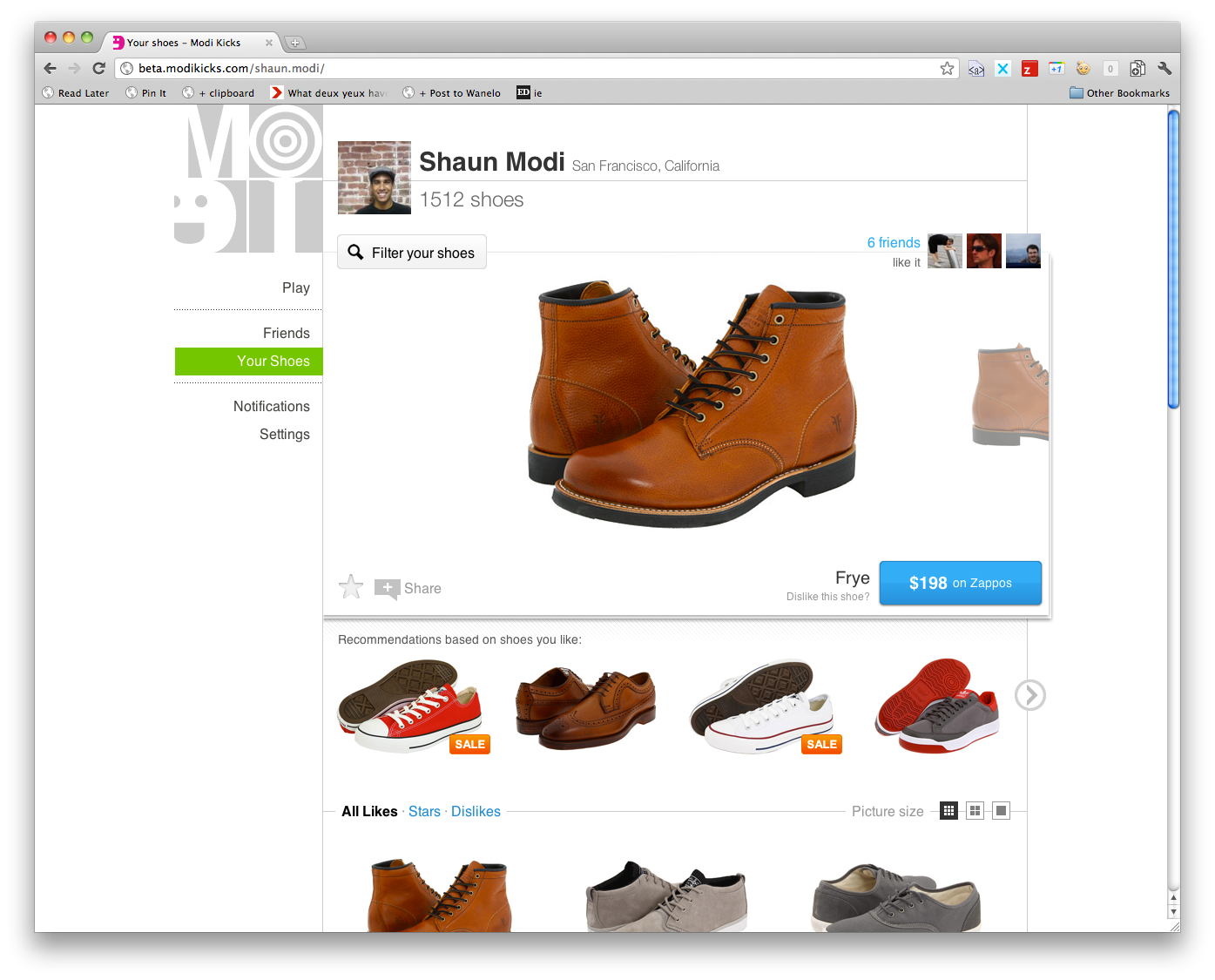Mark dislike via Dislike this shoe link
Screen dimensions: 1215x980
click(827, 596)
